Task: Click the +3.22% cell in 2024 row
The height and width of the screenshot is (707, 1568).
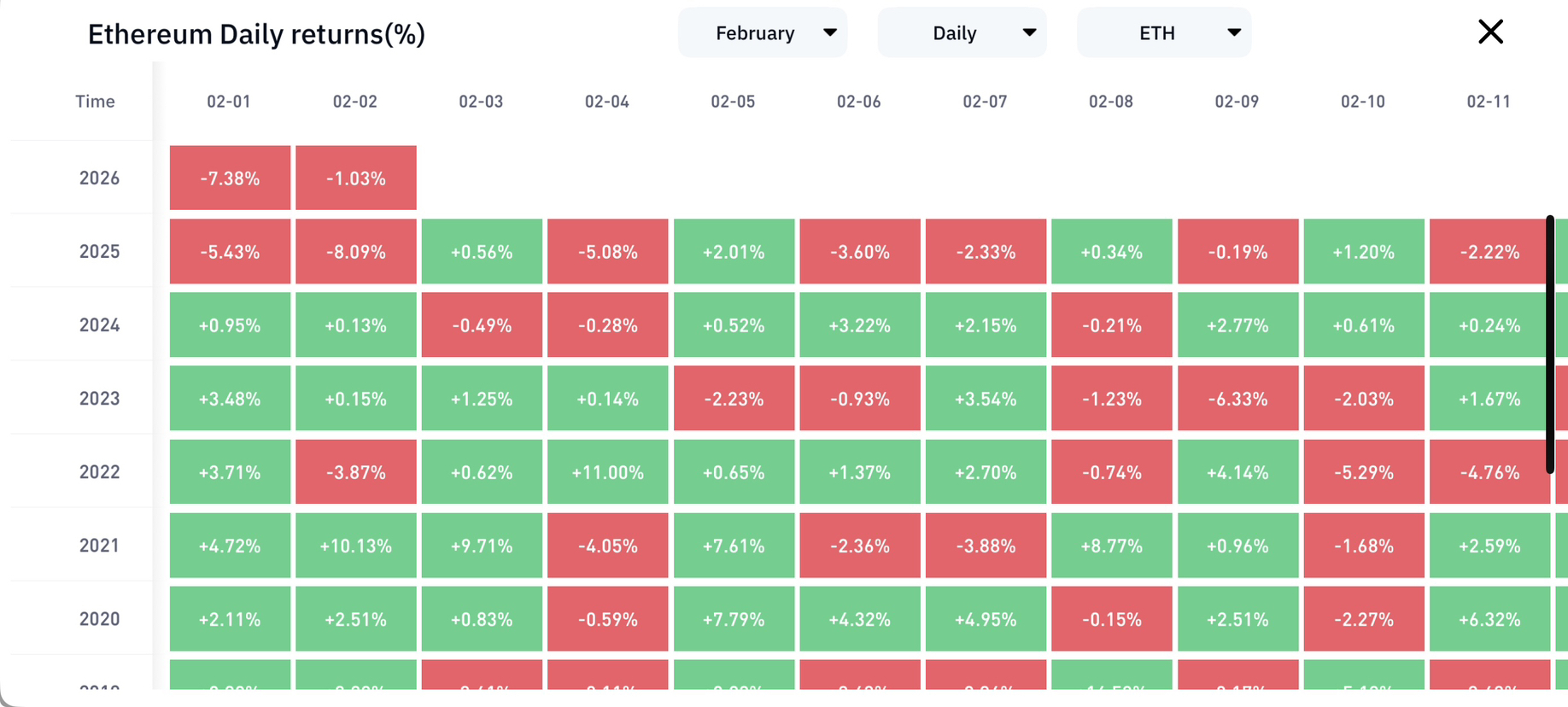Action: click(x=859, y=325)
